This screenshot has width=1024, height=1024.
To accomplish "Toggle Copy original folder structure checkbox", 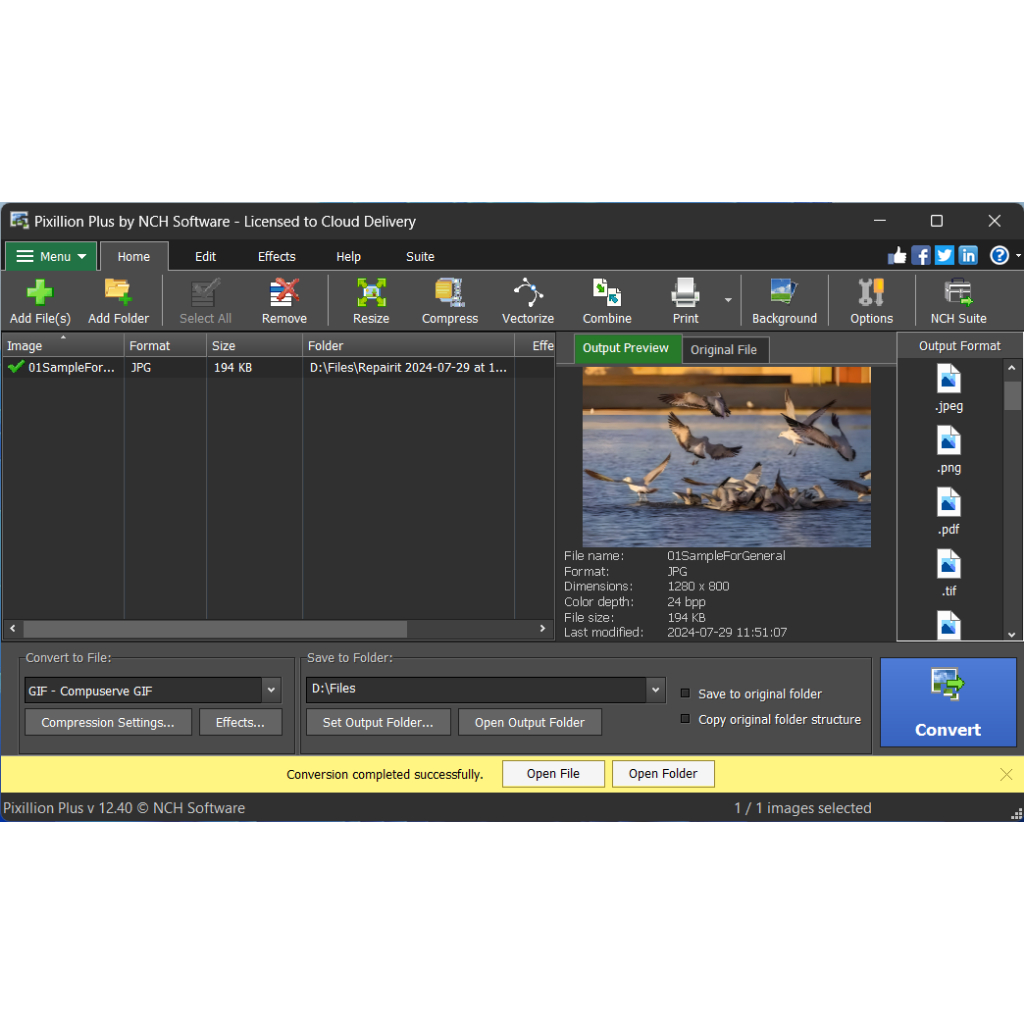I will [x=685, y=719].
